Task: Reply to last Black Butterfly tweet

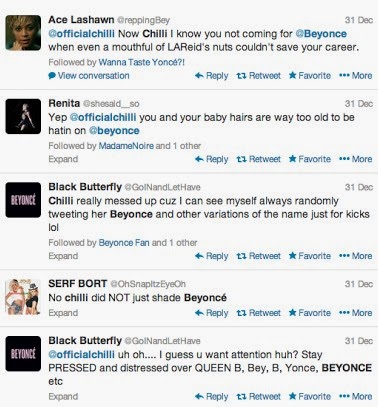Action: tap(211, 396)
